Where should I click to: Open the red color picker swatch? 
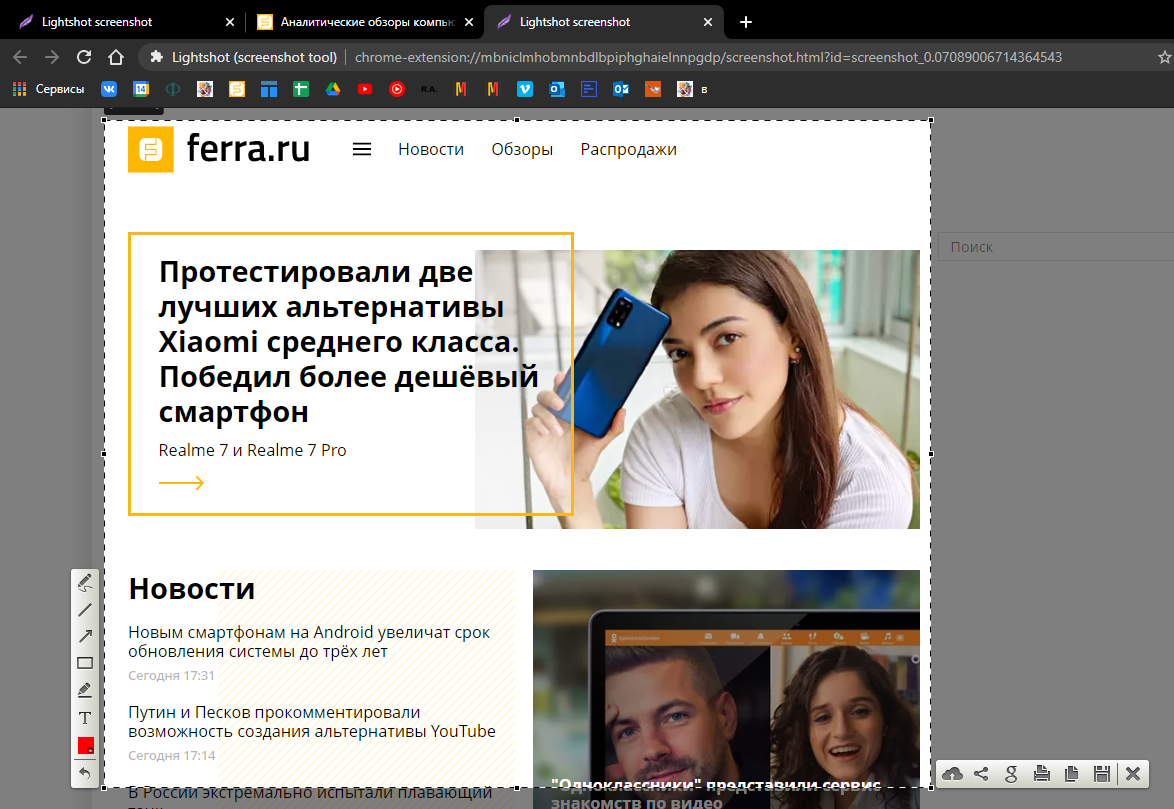[85, 745]
